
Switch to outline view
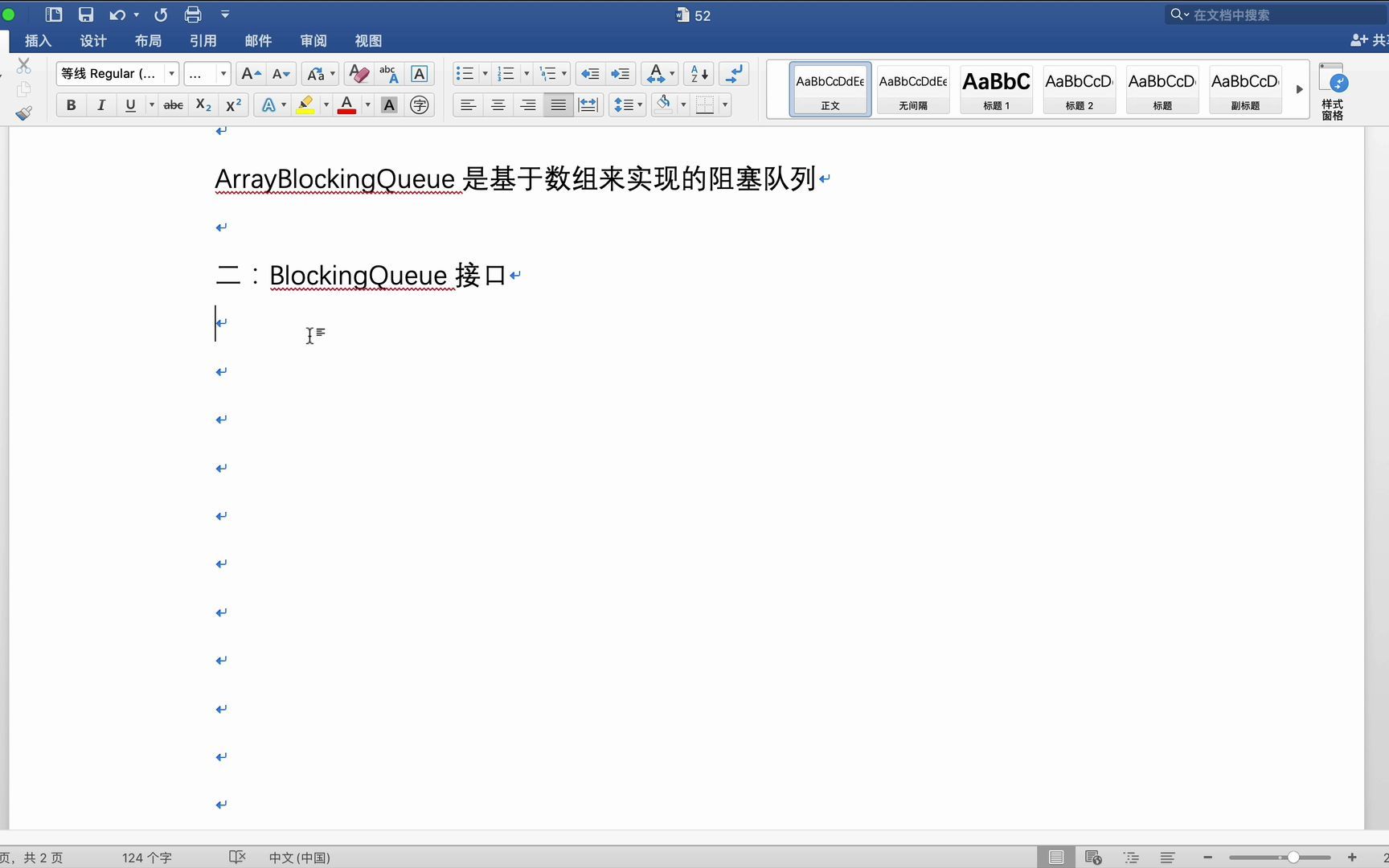click(1131, 858)
